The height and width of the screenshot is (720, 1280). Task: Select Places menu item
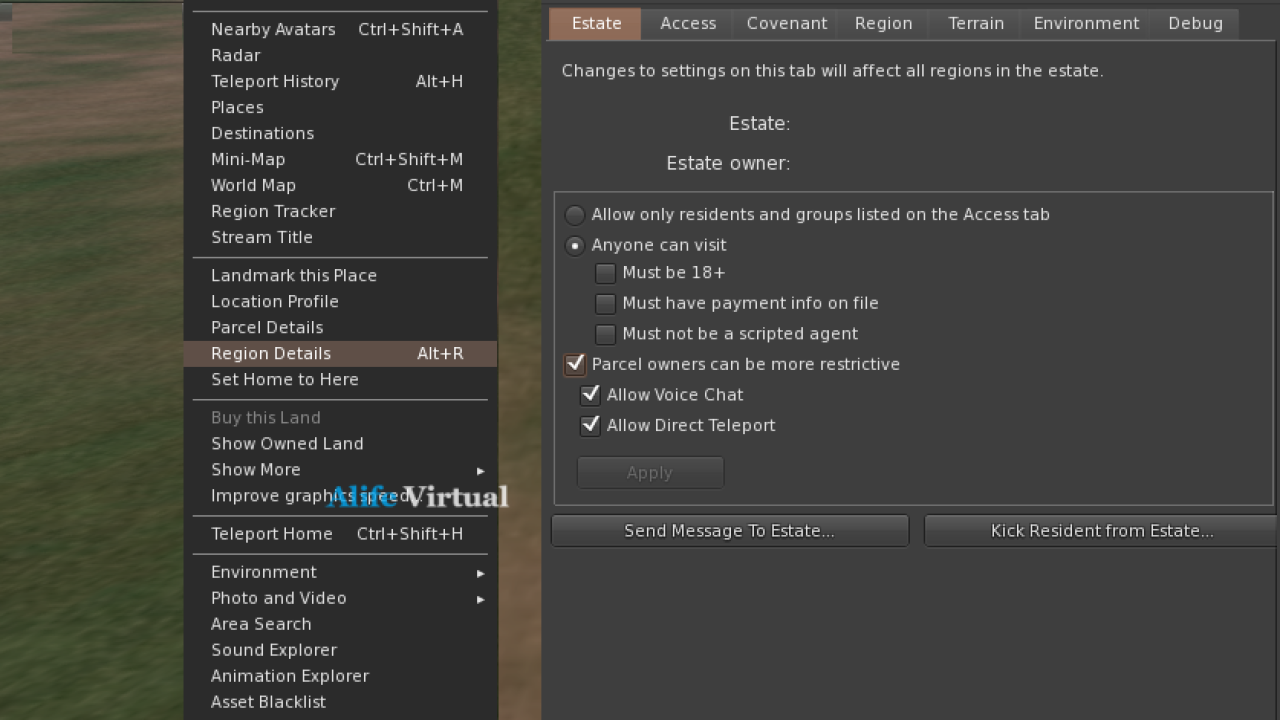click(x=340, y=108)
